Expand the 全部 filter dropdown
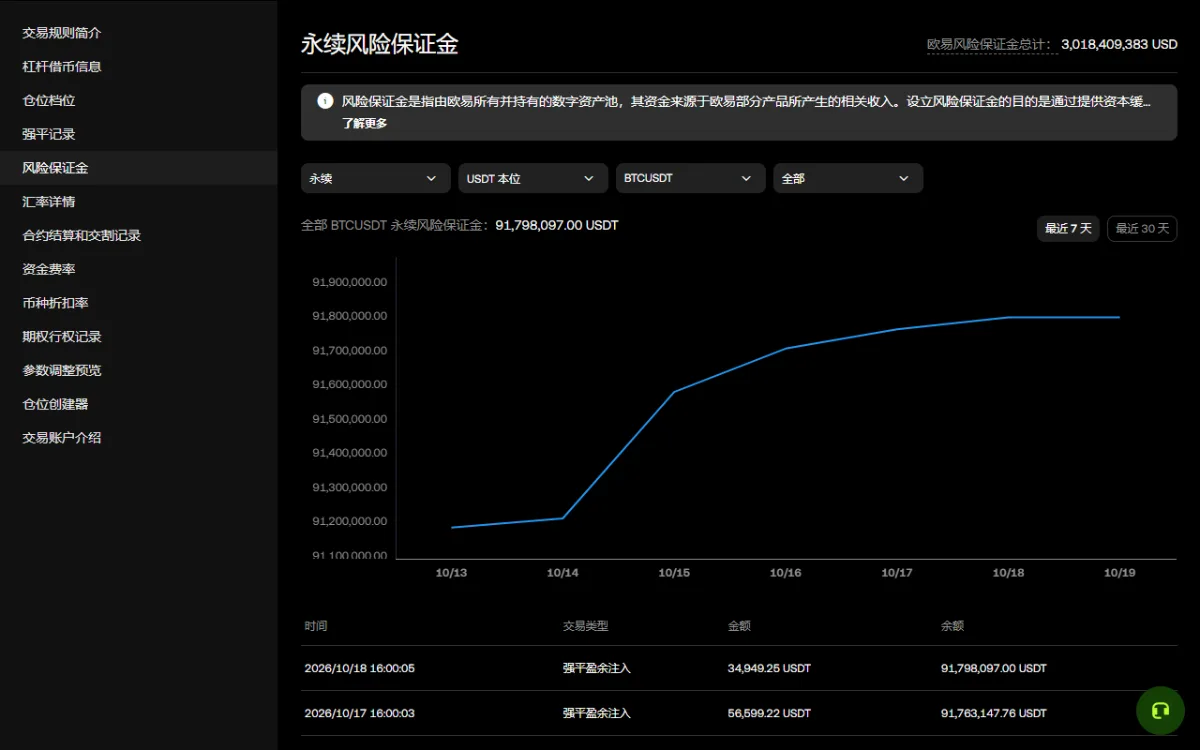The height and width of the screenshot is (750, 1200). pyautogui.click(x=848, y=178)
